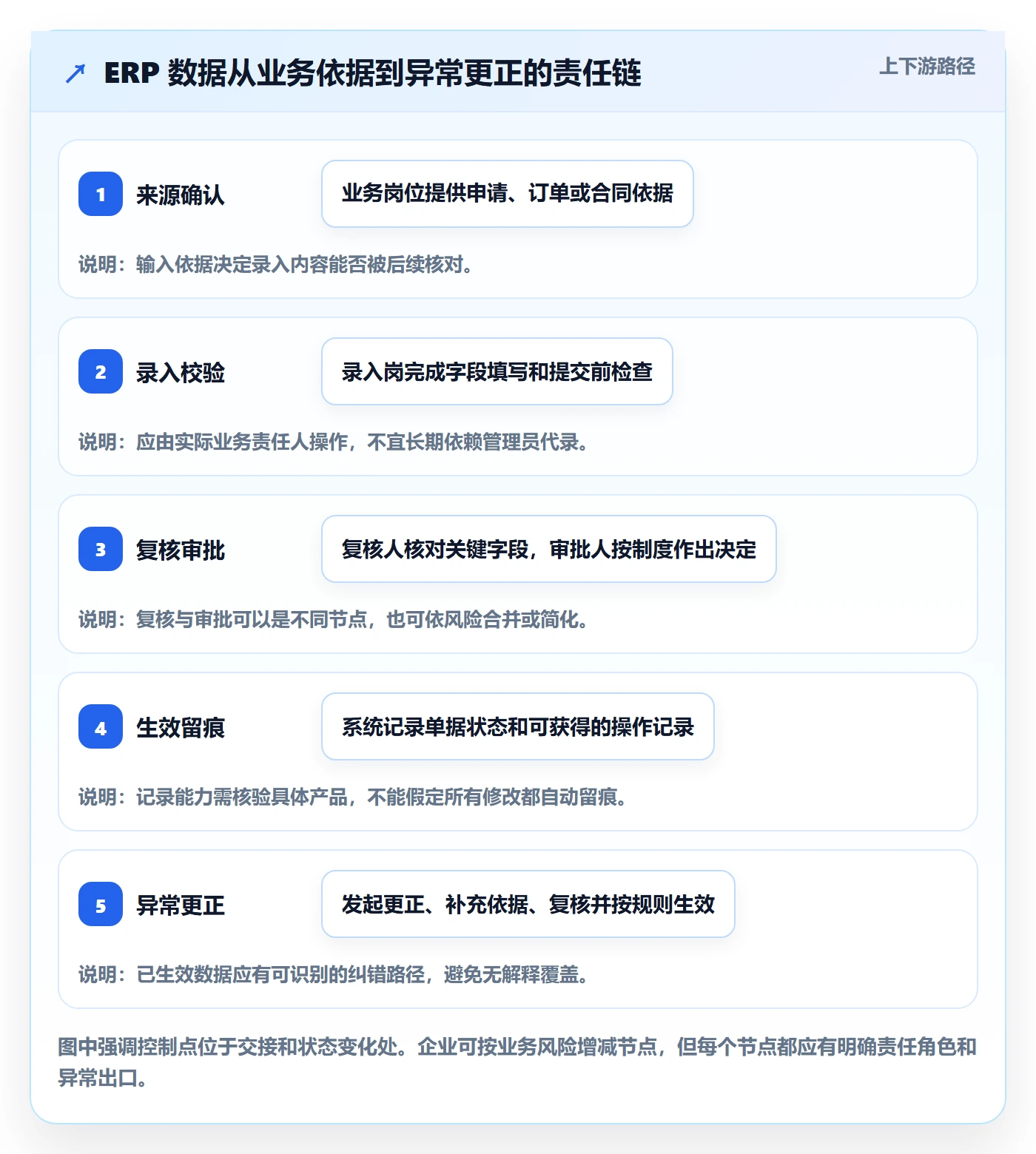1036x1154 pixels.
Task: Click the ERP 数据从业务依据到异常更正的责任链 title
Action: [373, 73]
